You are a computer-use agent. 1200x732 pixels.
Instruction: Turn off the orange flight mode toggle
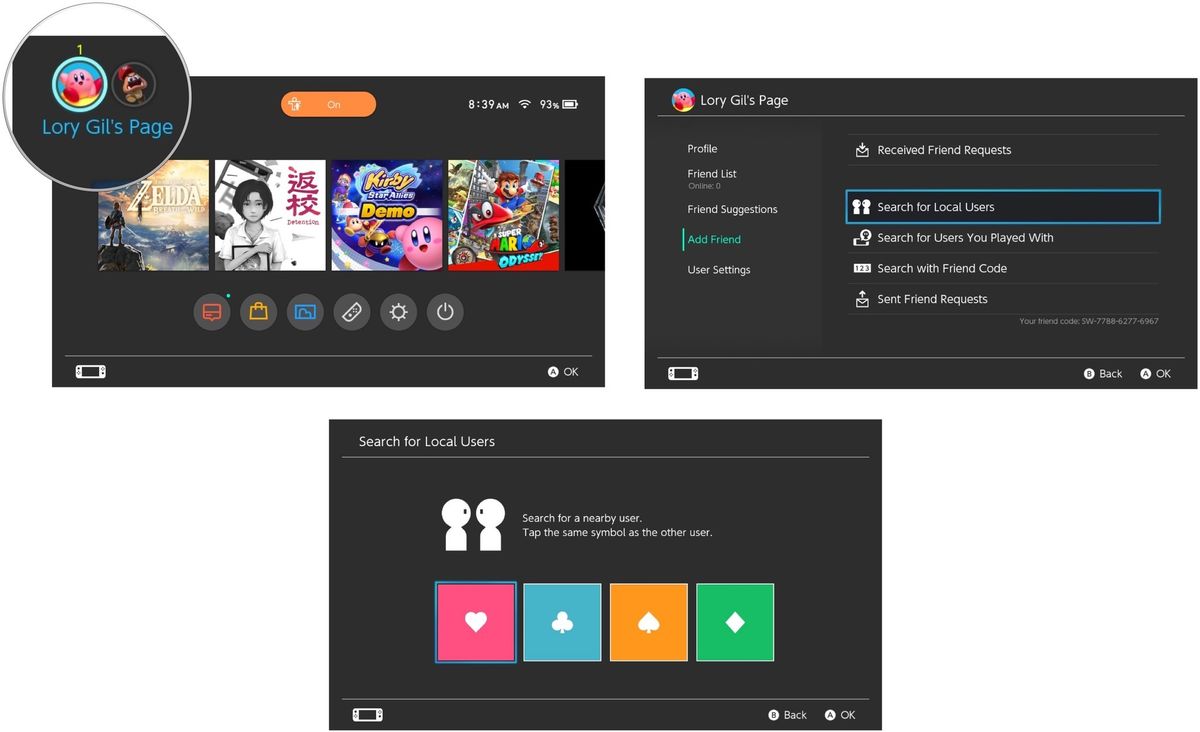[x=328, y=104]
